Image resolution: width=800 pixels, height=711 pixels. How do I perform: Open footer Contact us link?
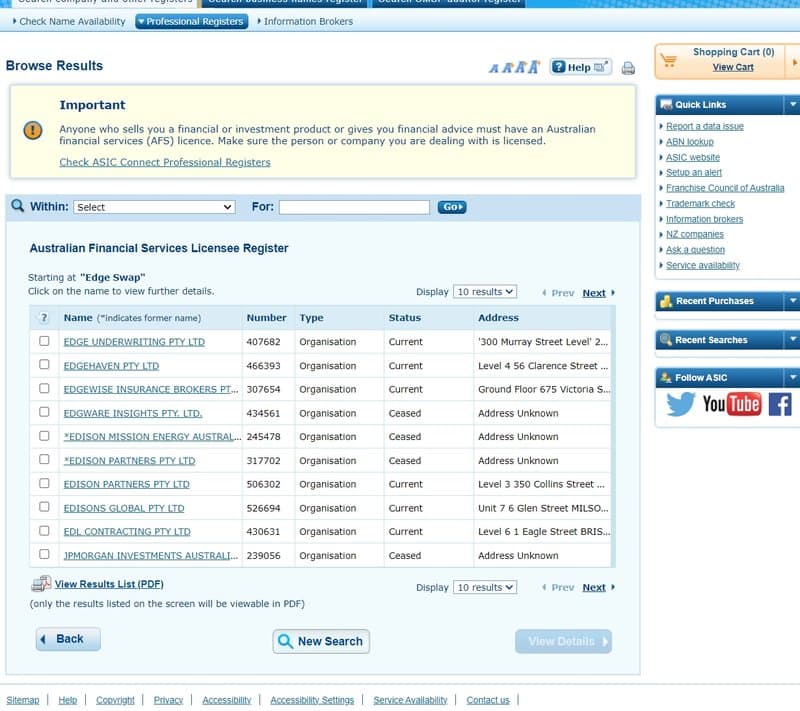[488, 700]
